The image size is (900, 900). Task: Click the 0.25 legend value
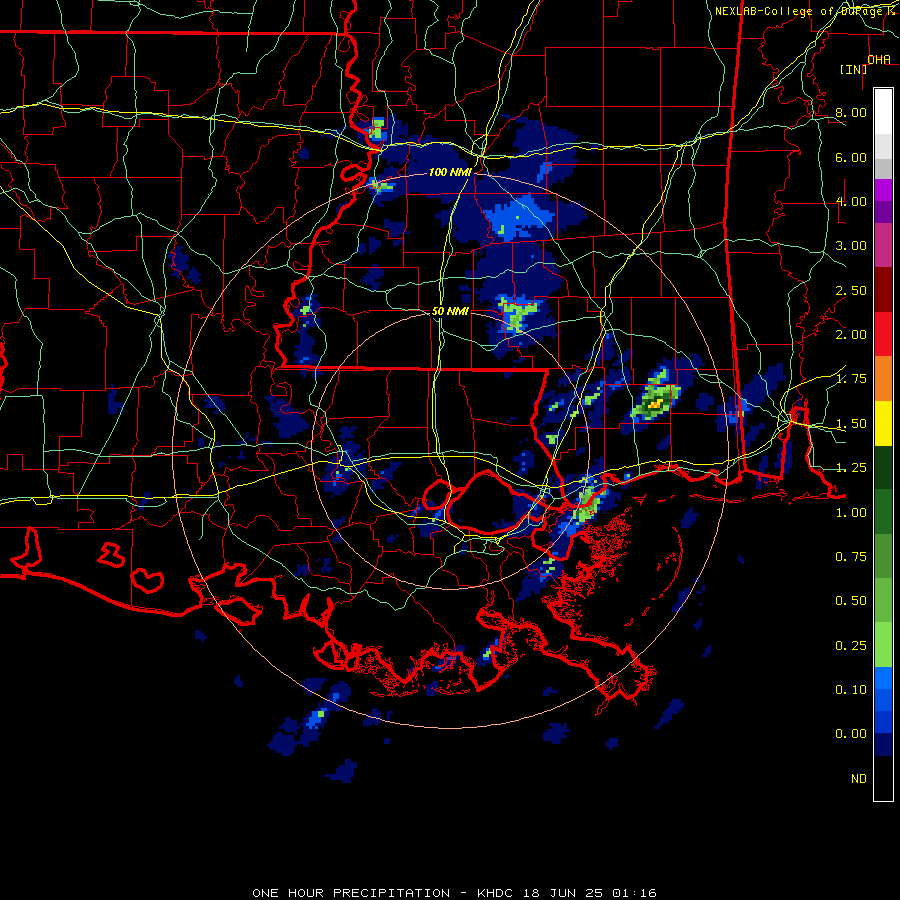coord(851,646)
